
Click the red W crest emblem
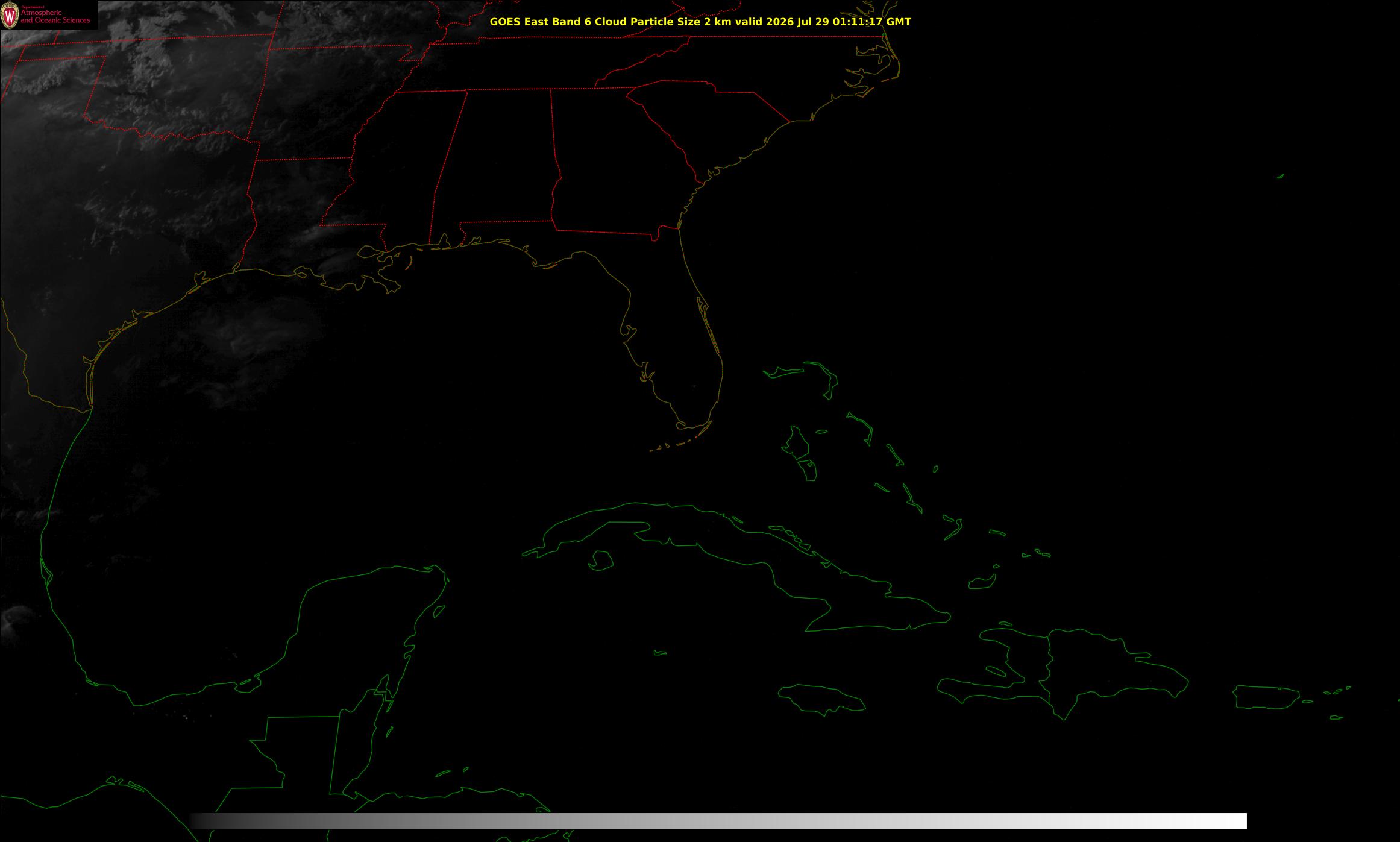coord(10,16)
